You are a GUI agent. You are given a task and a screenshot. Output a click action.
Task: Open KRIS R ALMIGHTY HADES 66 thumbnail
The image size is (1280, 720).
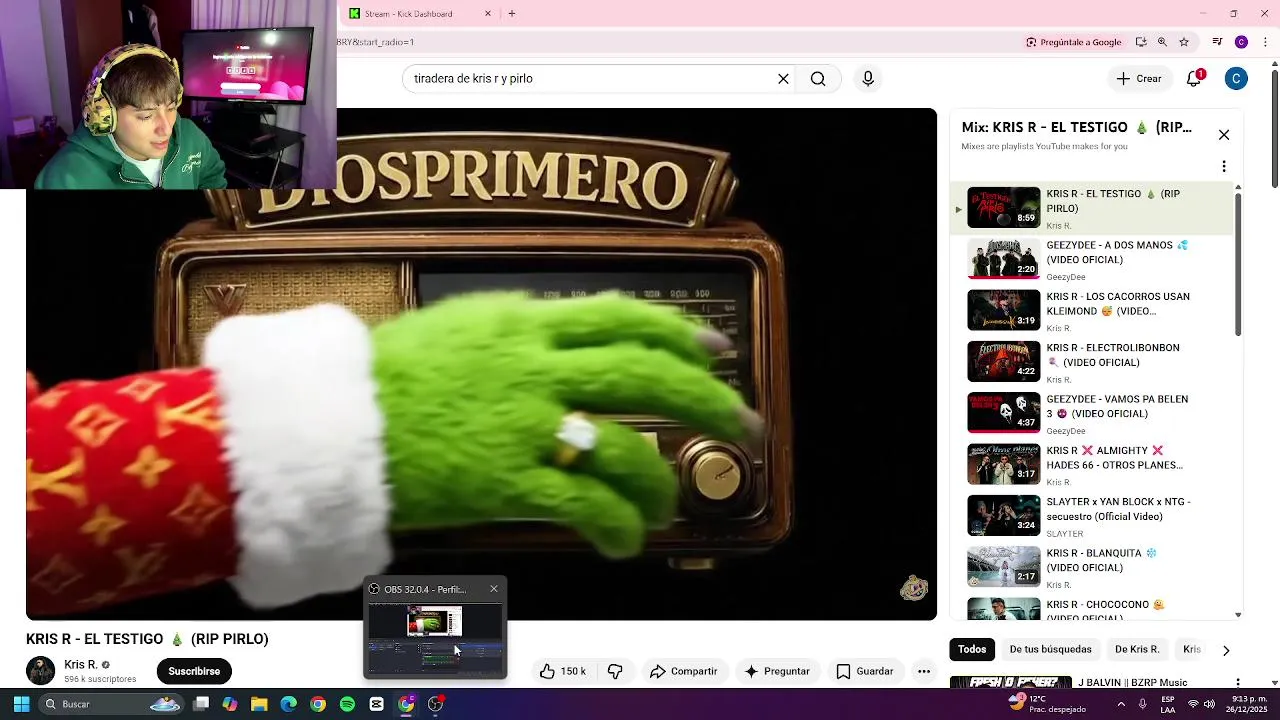tap(1003, 465)
